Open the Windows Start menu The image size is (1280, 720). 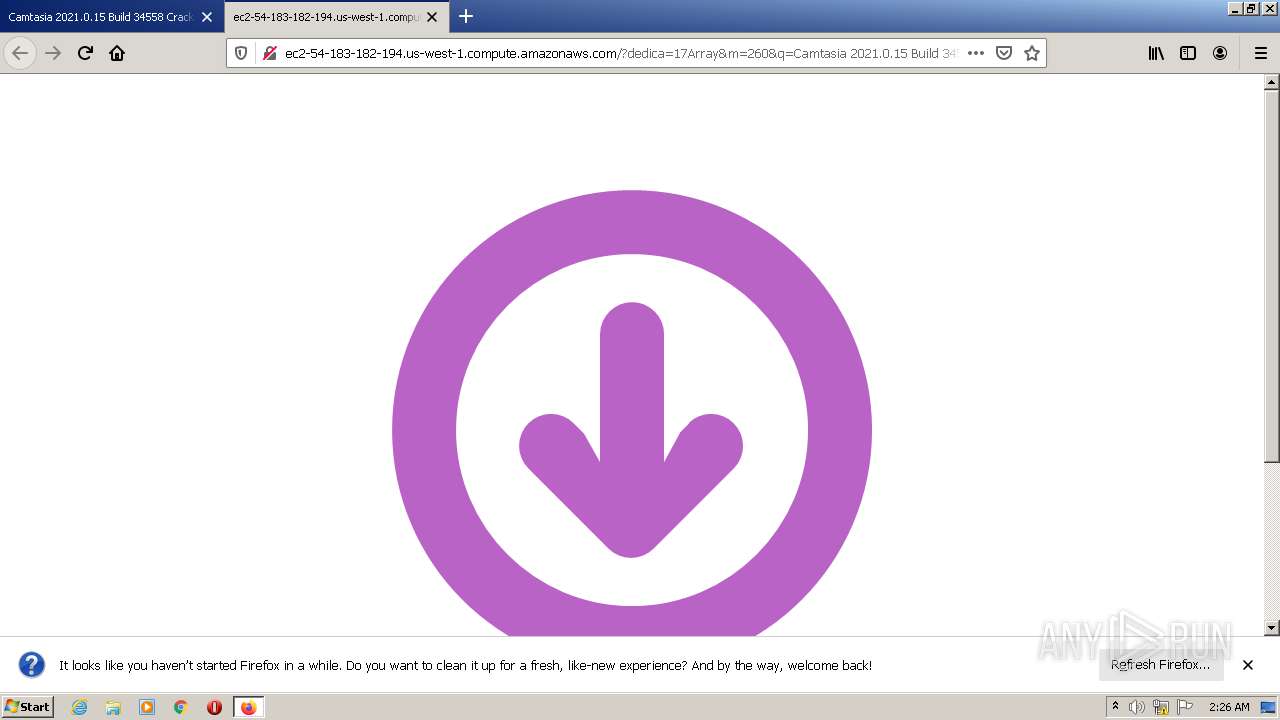point(28,706)
